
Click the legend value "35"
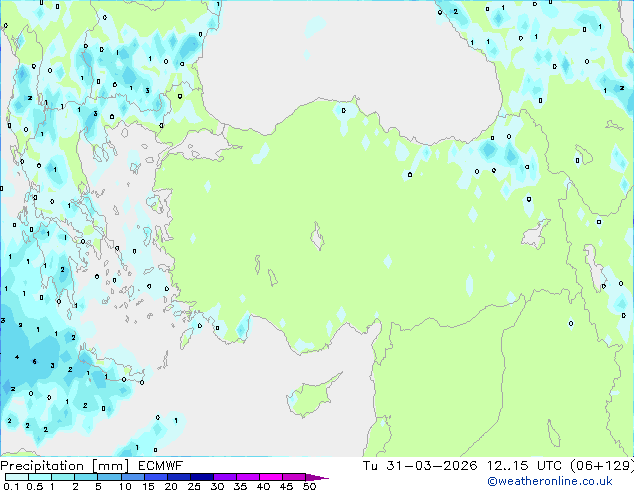tap(240, 486)
